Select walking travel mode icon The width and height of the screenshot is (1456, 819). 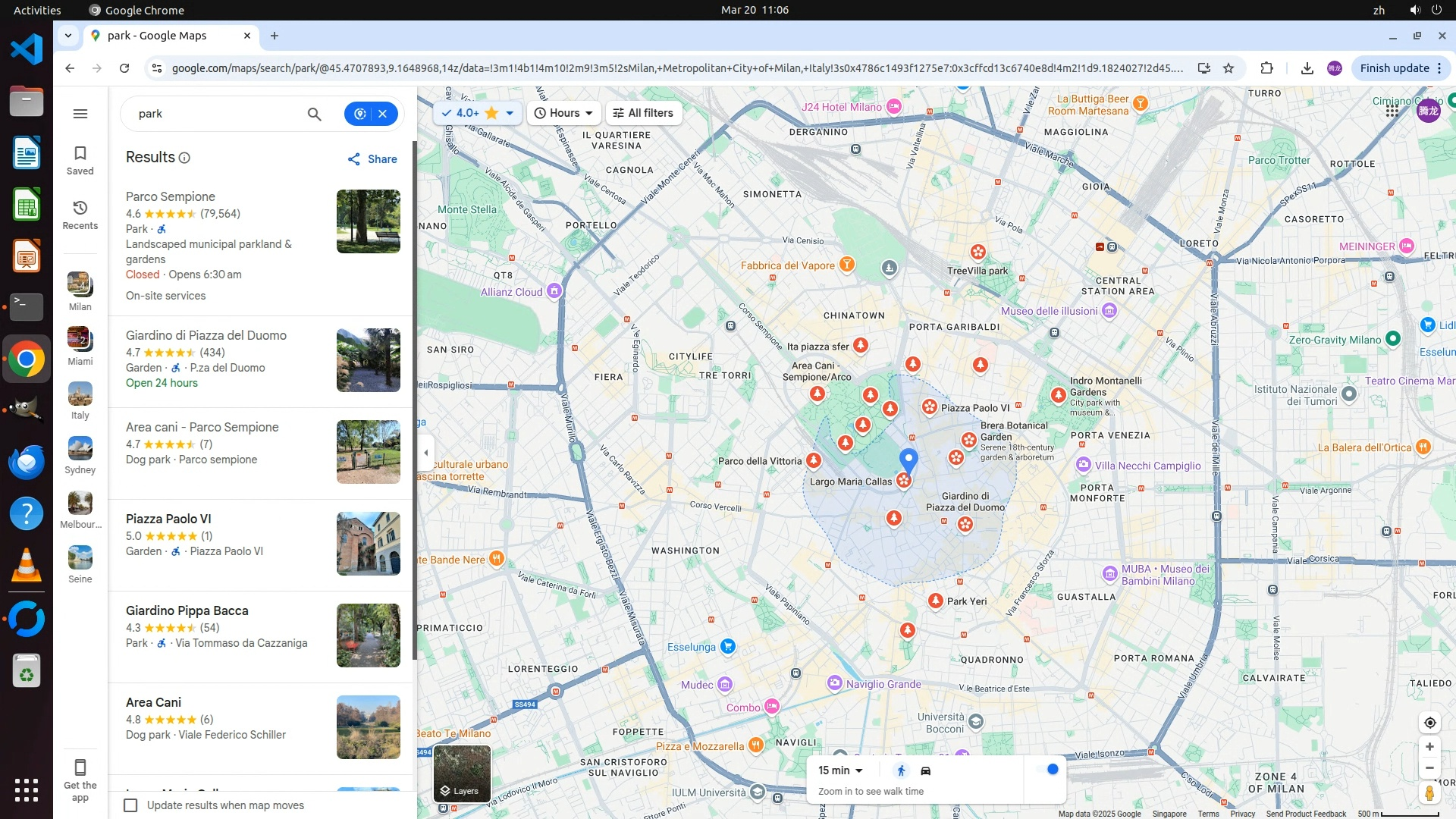point(901,770)
